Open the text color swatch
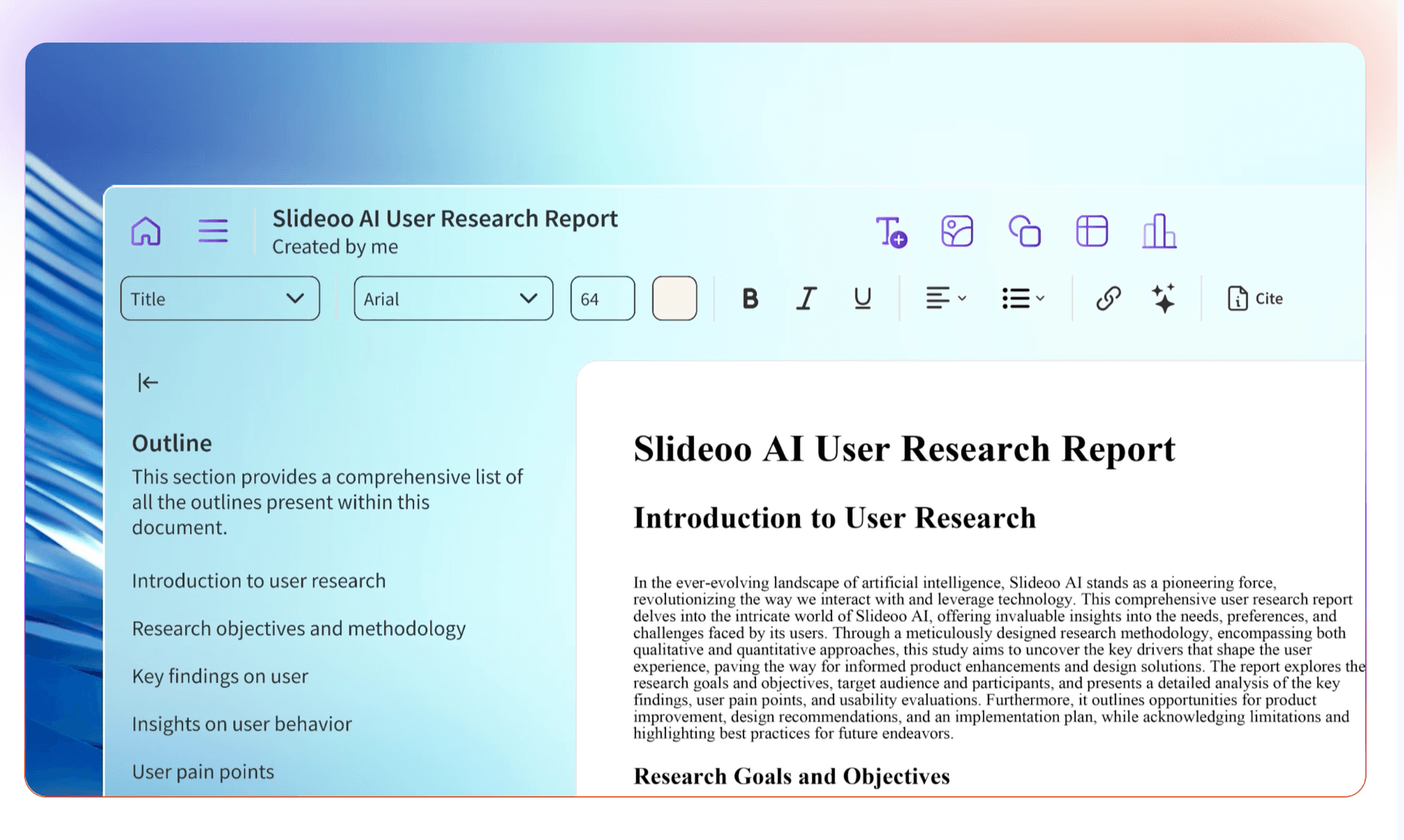The width and height of the screenshot is (1404, 840). coord(674,298)
